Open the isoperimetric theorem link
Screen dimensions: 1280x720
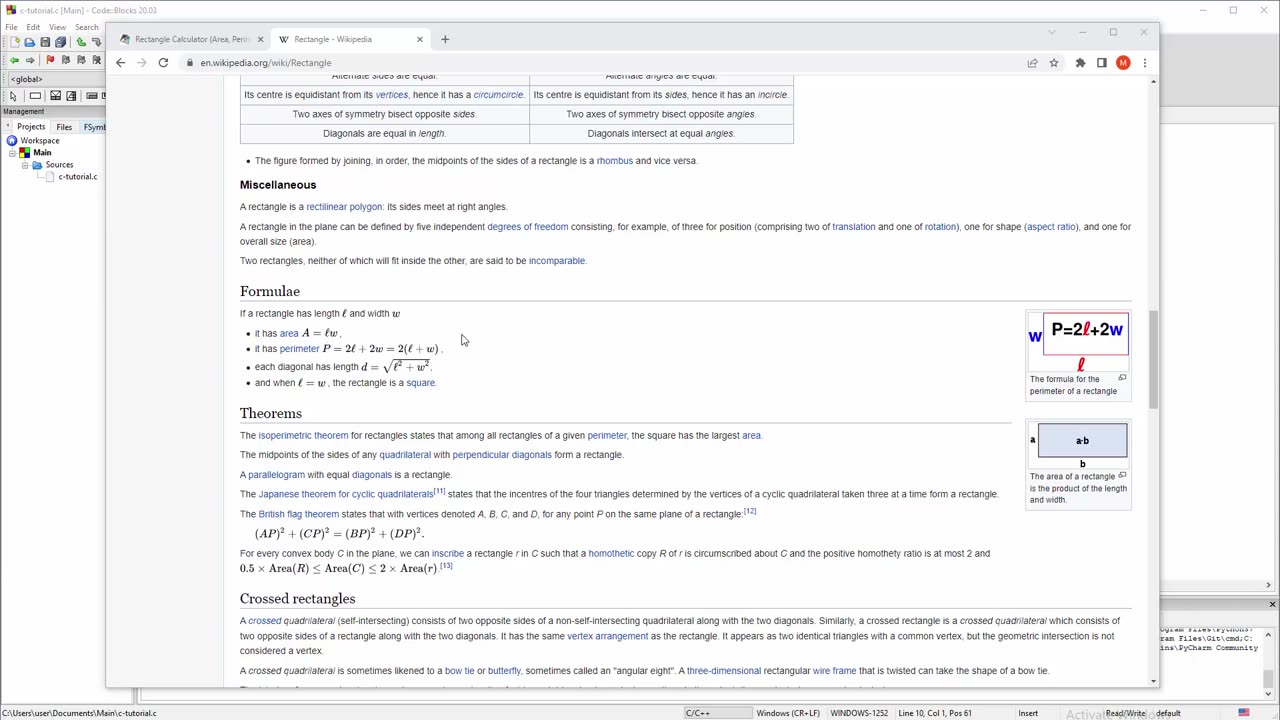pyautogui.click(x=303, y=436)
